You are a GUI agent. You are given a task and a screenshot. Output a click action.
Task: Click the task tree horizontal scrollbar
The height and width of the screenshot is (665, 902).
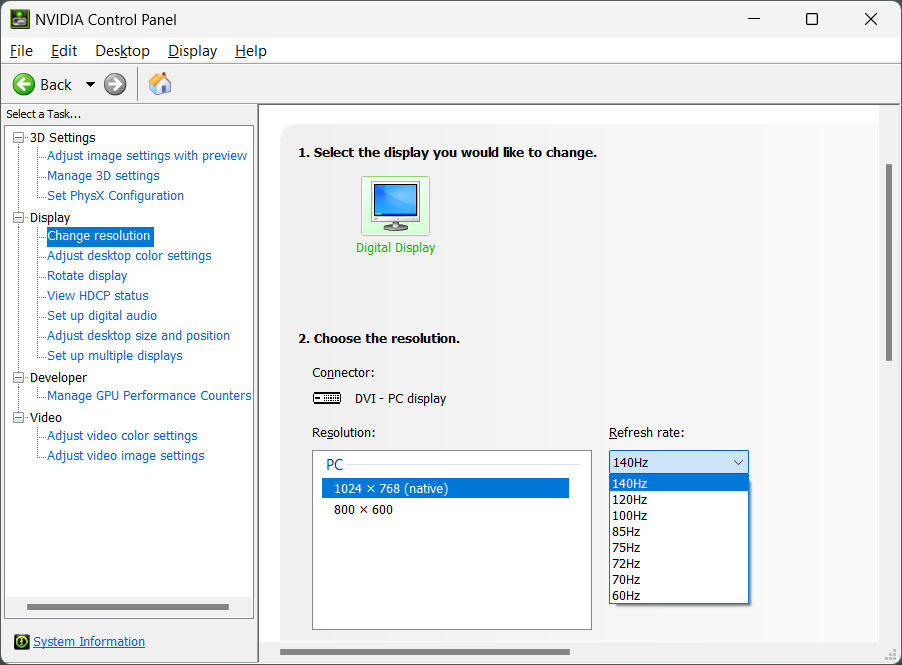click(x=128, y=607)
